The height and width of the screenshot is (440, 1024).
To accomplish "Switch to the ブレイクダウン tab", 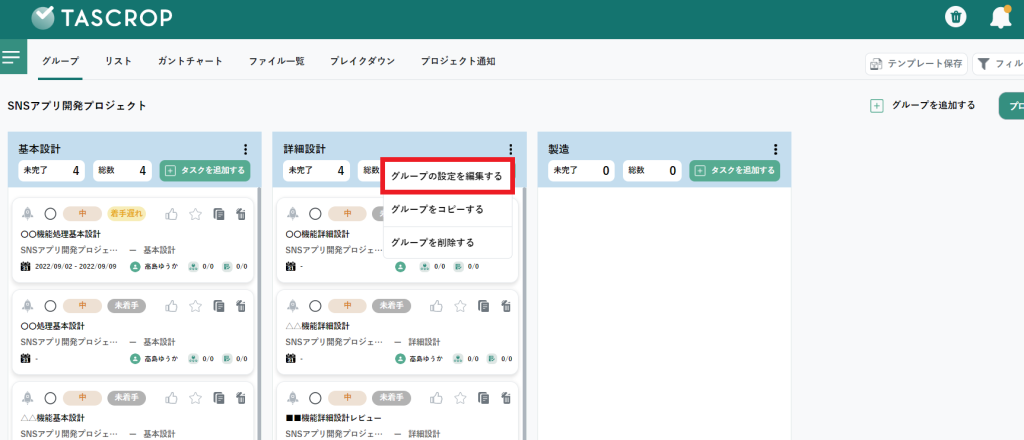I will 362,61.
